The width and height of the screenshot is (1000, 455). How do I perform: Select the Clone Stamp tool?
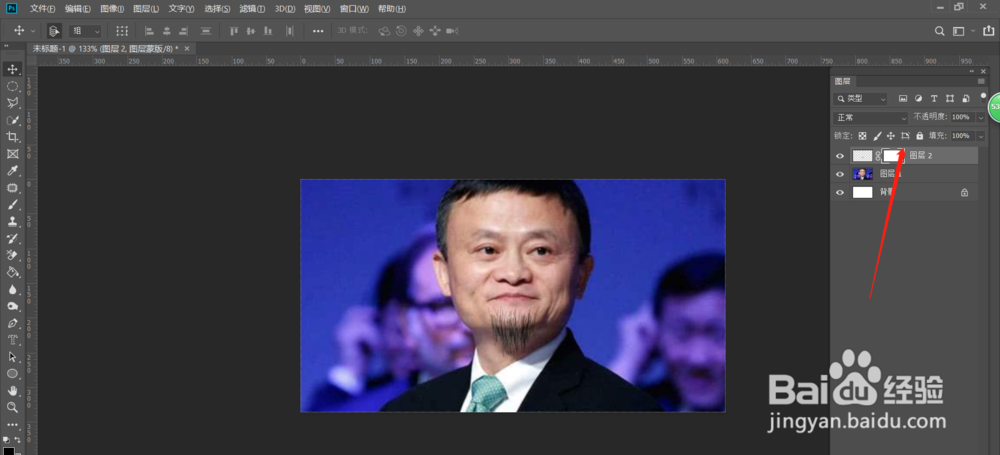coord(12,221)
